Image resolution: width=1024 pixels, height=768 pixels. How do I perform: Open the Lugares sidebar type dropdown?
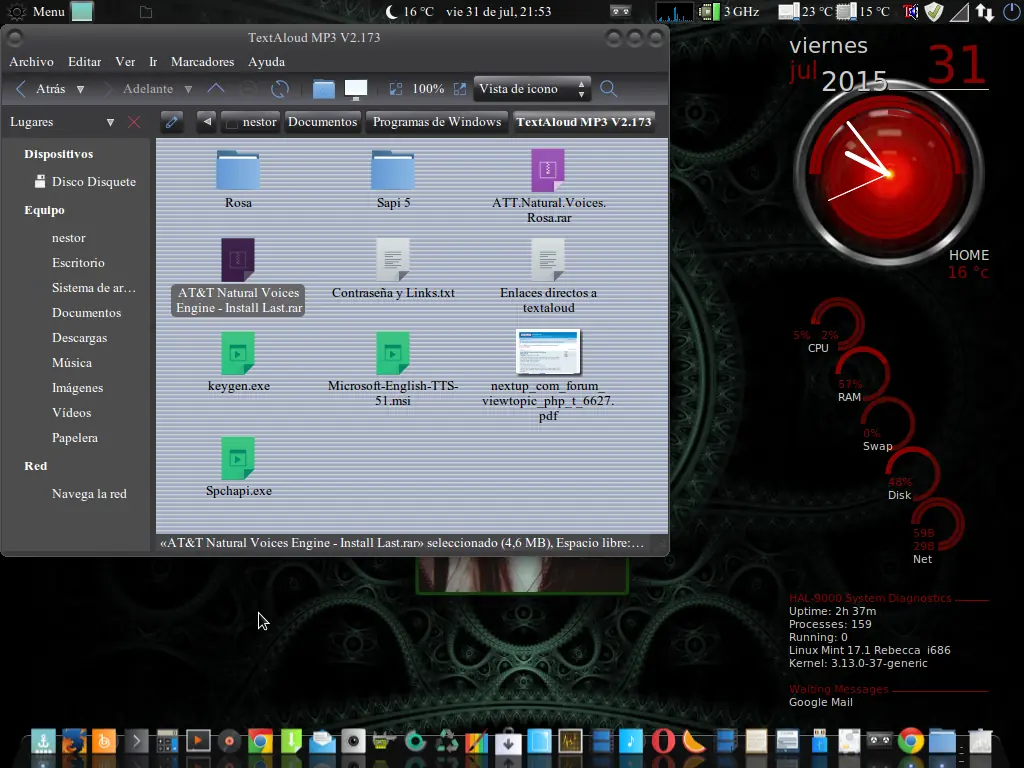[110, 122]
